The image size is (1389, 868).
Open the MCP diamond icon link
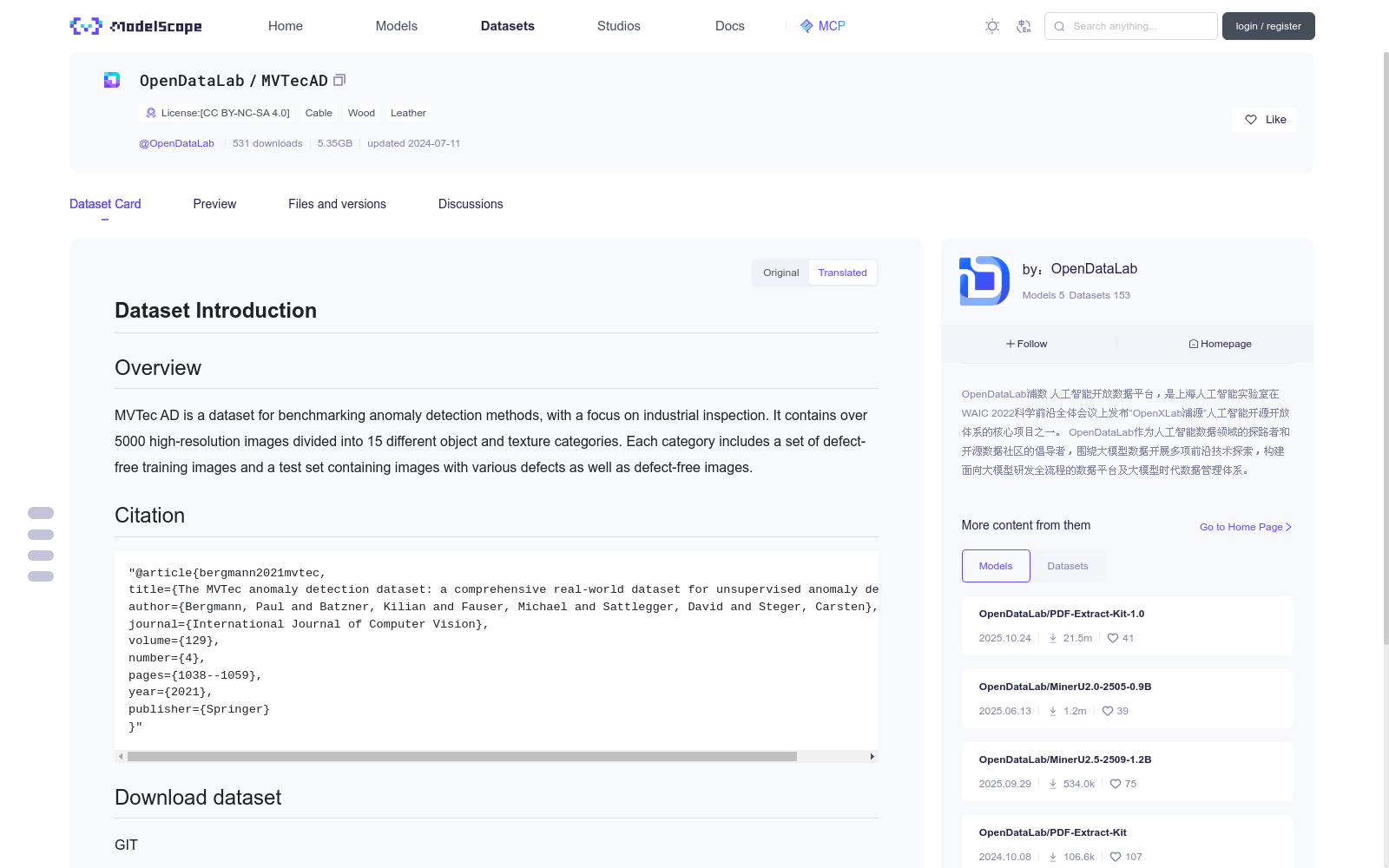(x=806, y=26)
